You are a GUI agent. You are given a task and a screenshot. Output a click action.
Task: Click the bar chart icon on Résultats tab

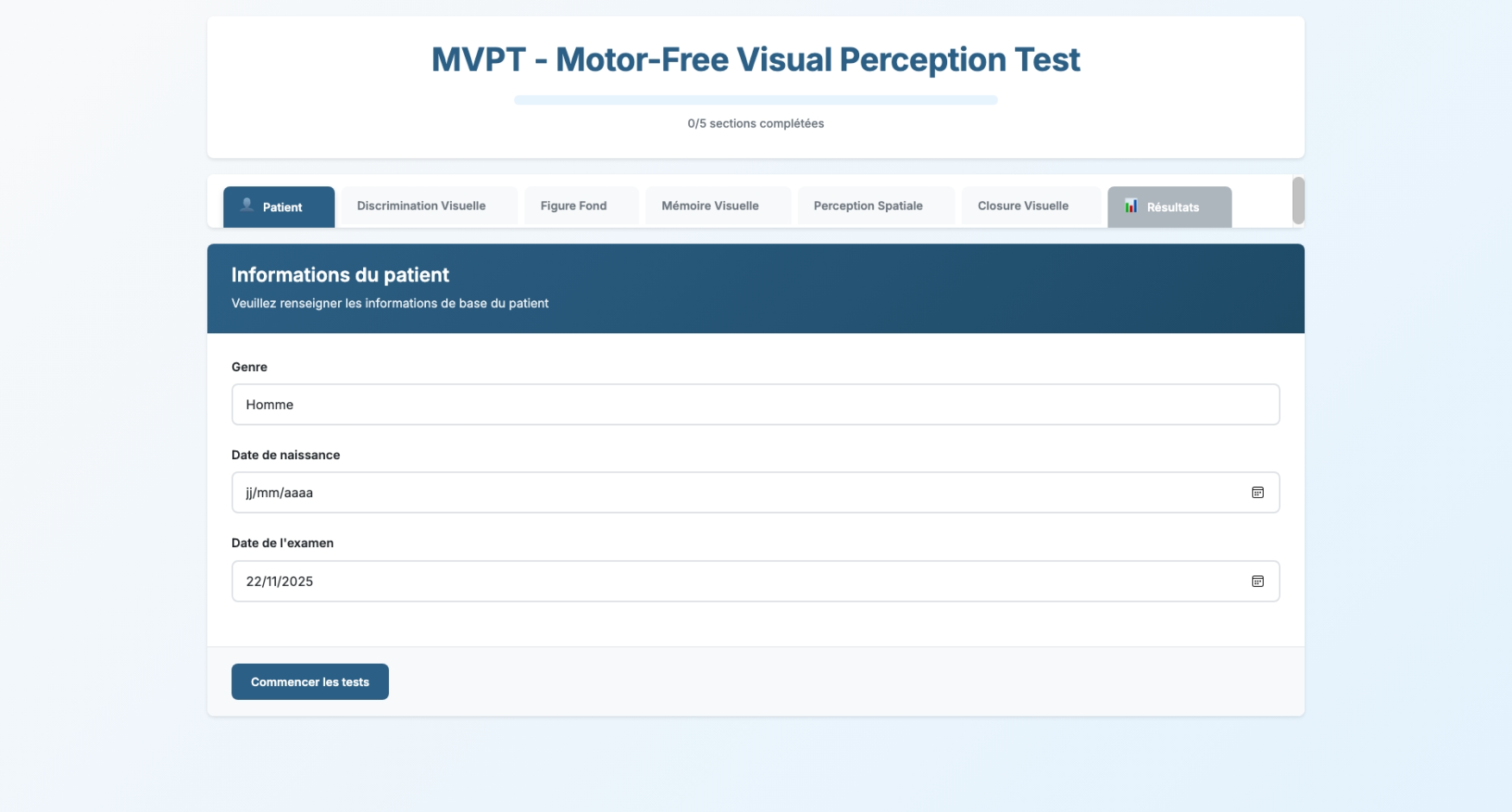(1130, 206)
